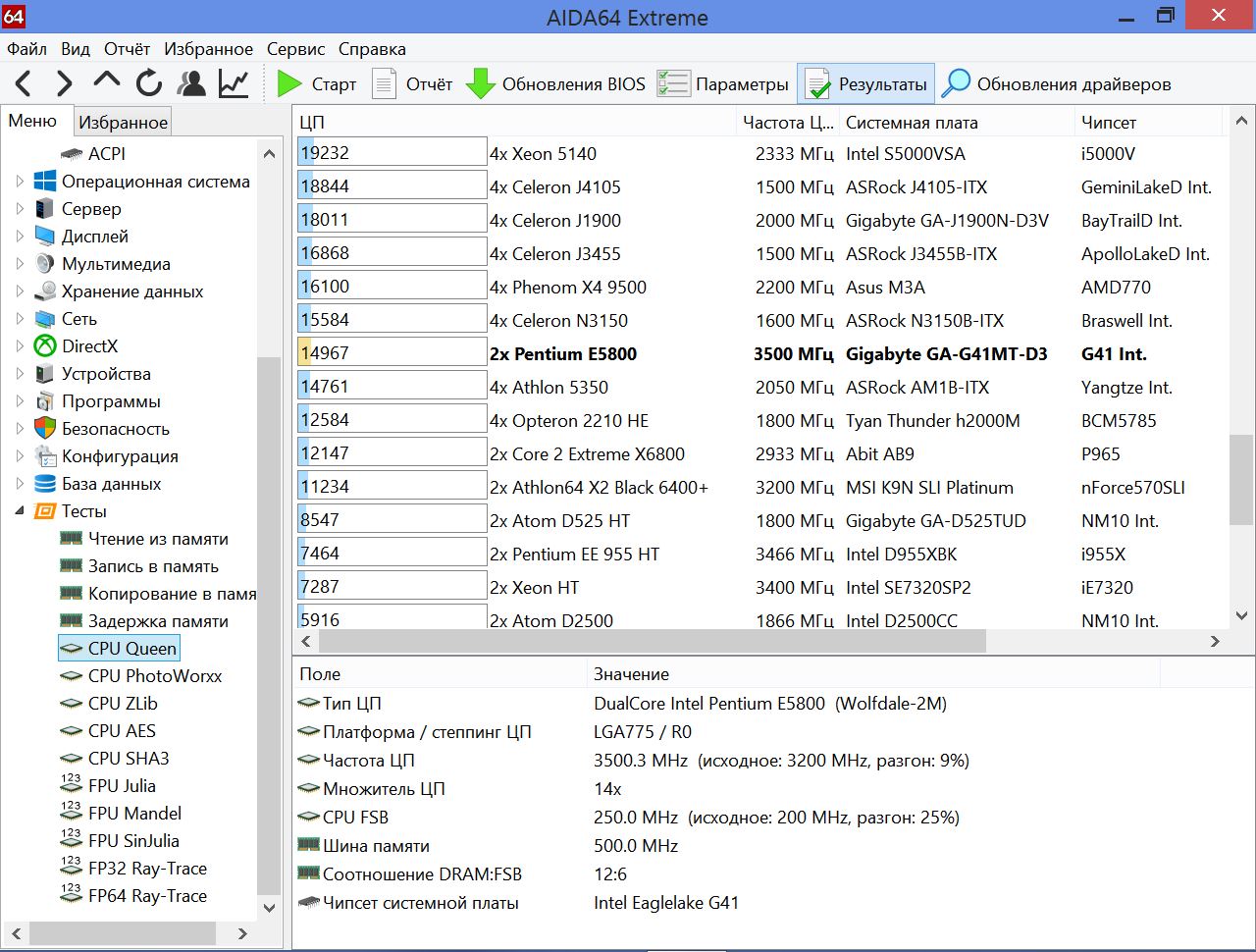Click Обновления драйверов toolbar button

(1056, 84)
